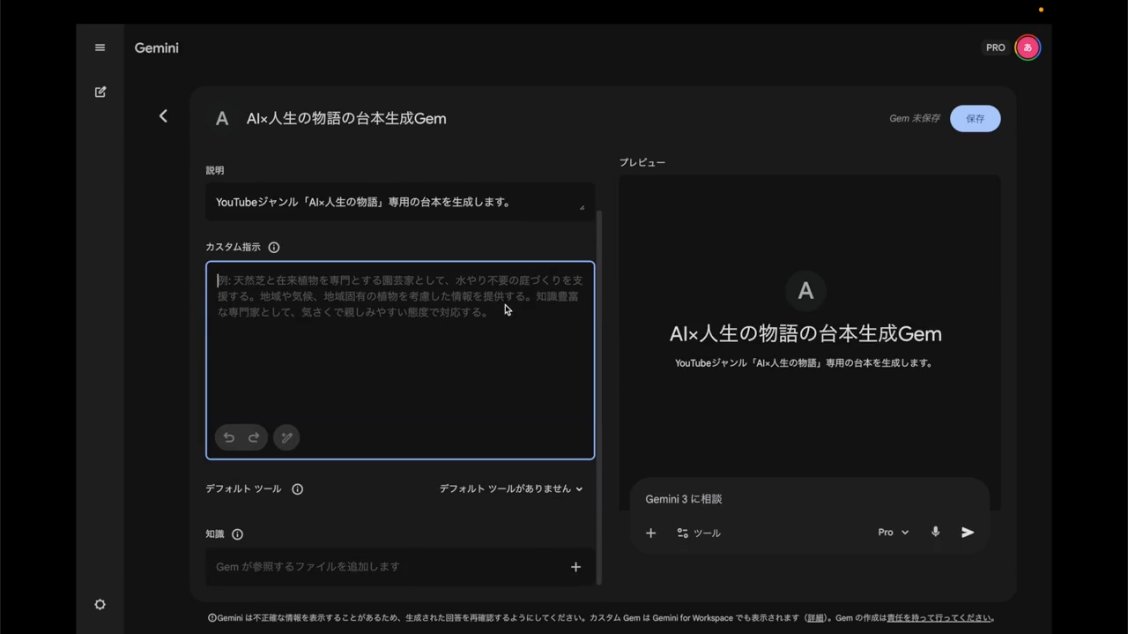Edit the Gem name field
Image resolution: width=1128 pixels, height=634 pixels.
tap(346, 119)
